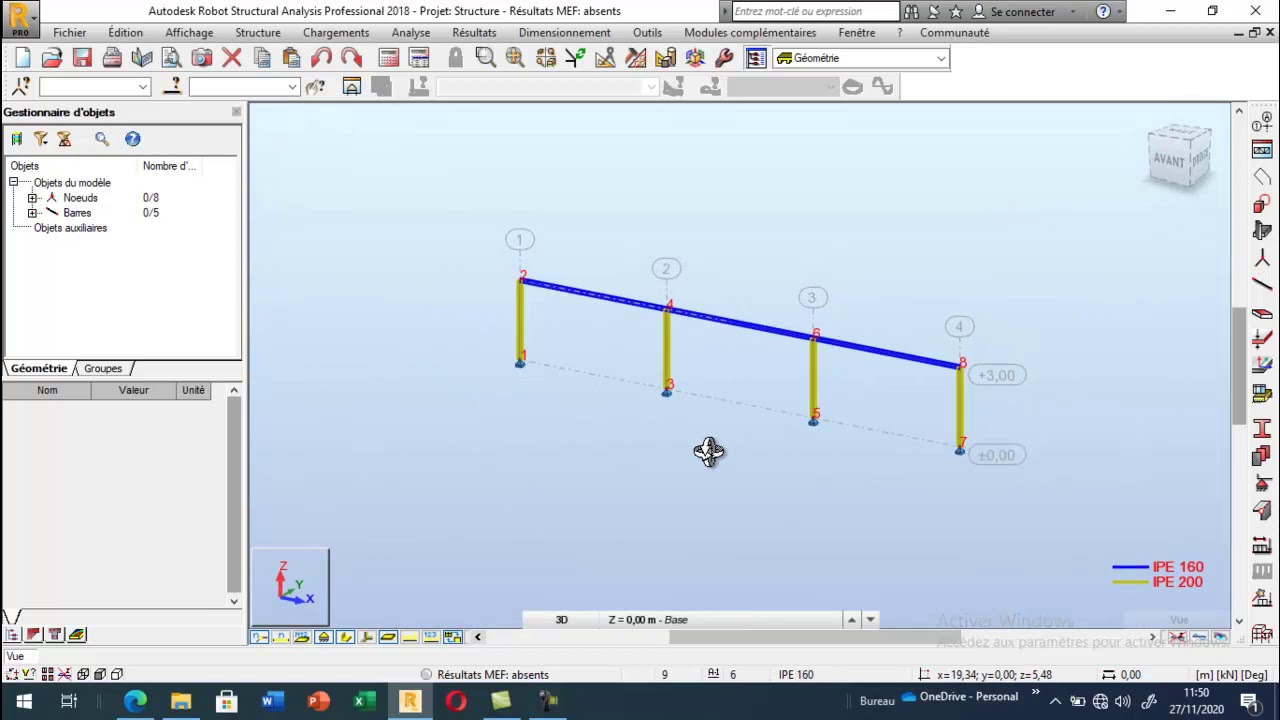Open Excel from the taskbar
Viewport: 1280px width, 720px height.
tap(364, 701)
